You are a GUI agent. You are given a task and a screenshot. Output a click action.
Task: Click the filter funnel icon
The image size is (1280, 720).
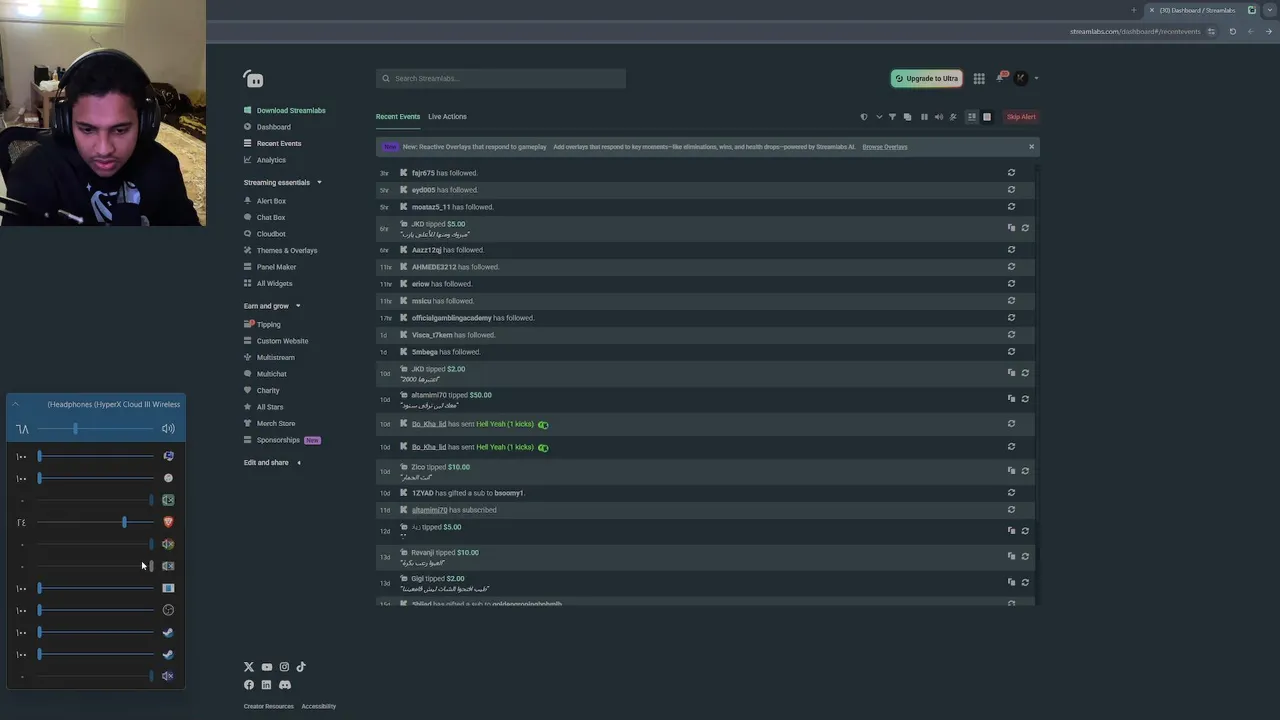(893, 117)
